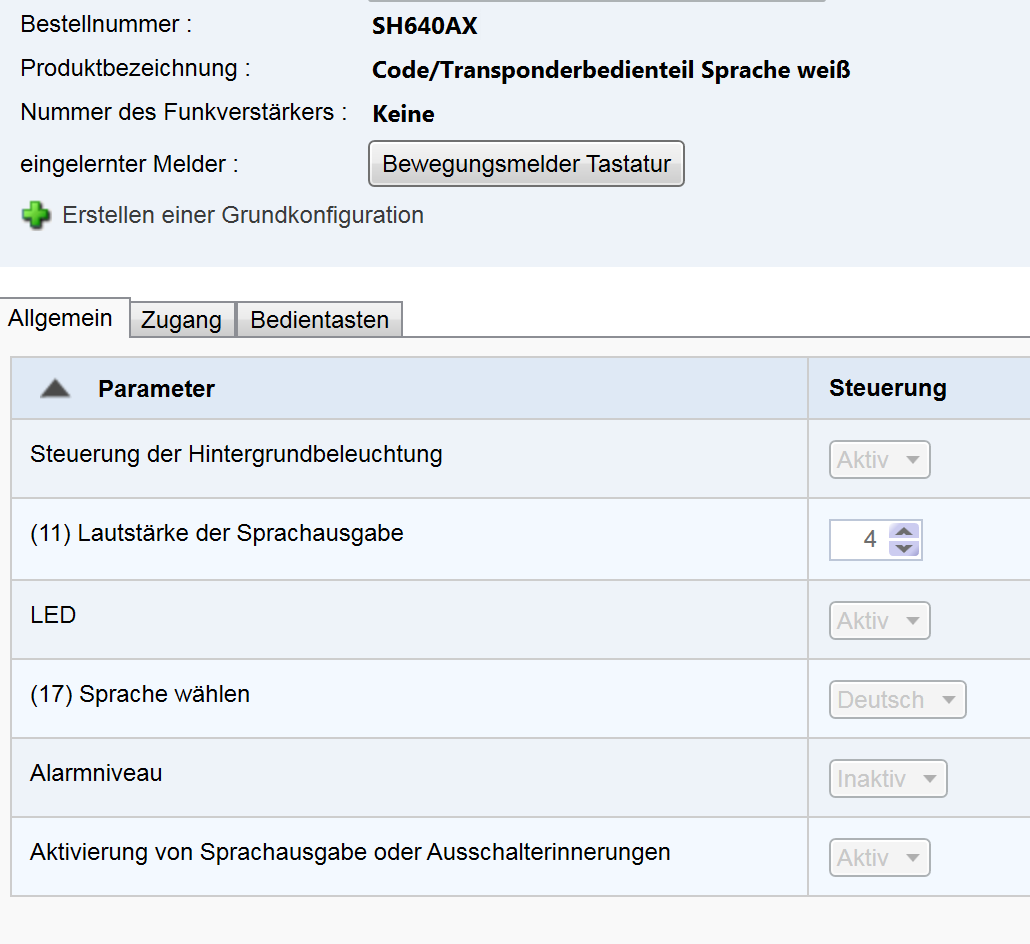
Task: Switch to the Zugang tab
Action: tap(181, 320)
